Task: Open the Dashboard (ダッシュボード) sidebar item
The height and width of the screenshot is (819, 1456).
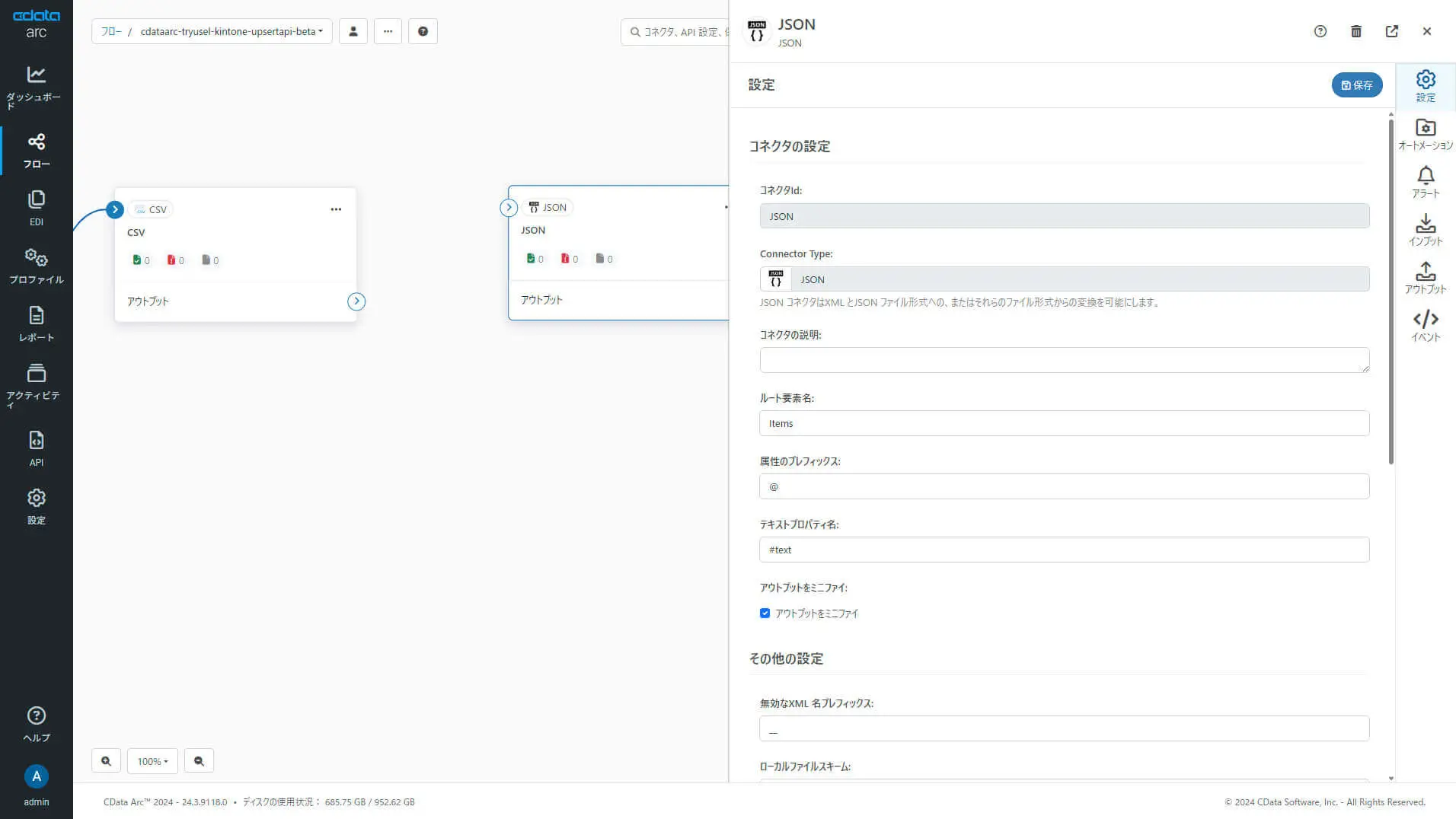Action: (x=36, y=87)
